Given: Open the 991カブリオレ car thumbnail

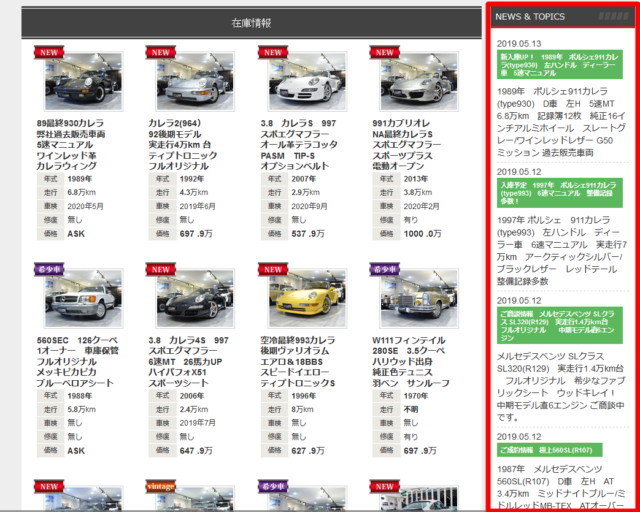Looking at the screenshot, I should coord(419,81).
